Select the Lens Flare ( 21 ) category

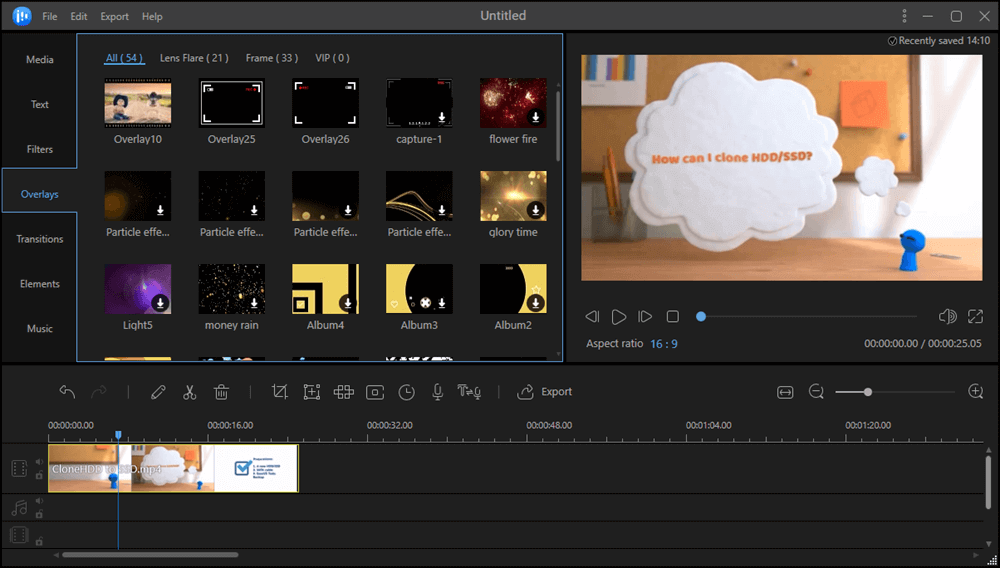(x=194, y=58)
